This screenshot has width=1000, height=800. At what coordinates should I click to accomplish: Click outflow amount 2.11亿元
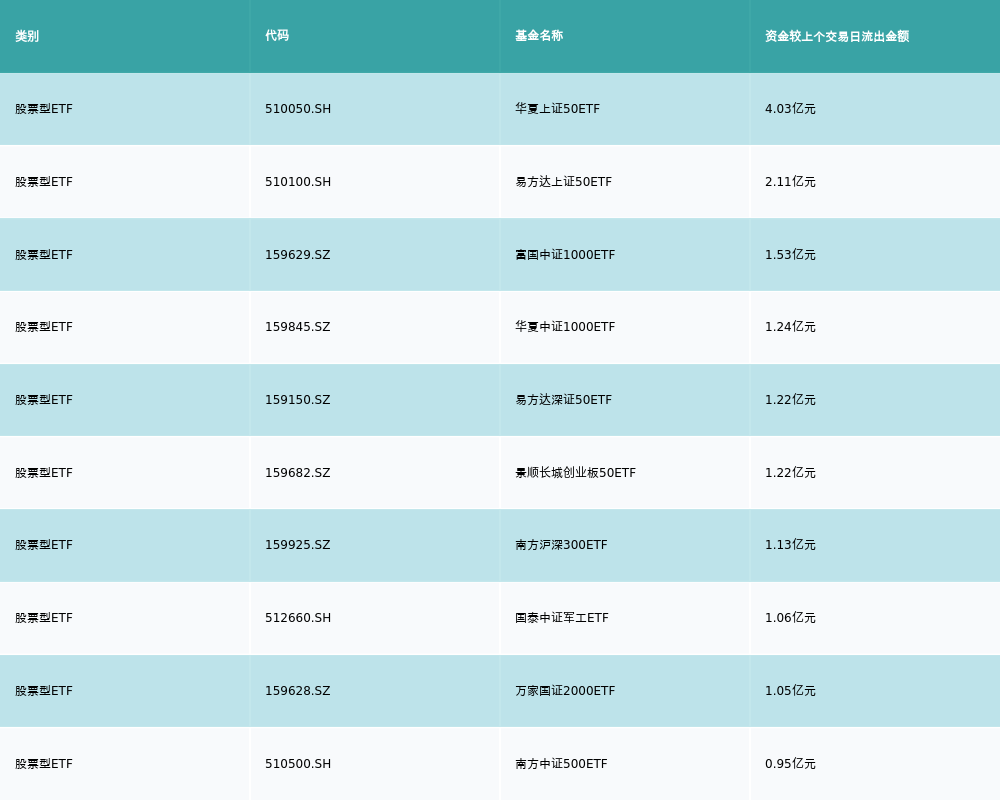pyautogui.click(x=790, y=182)
